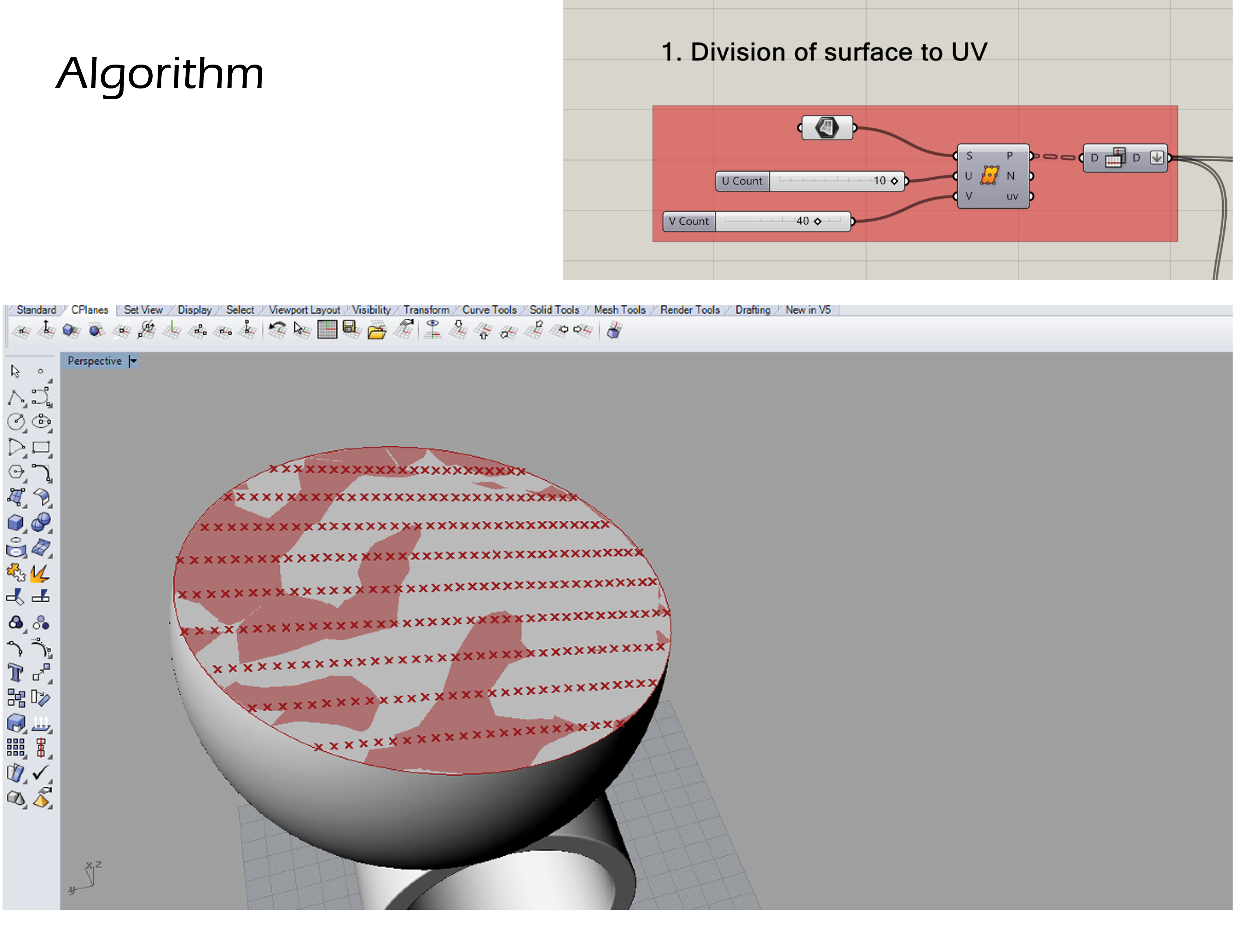The height and width of the screenshot is (952, 1233).
Task: Click the surface parameter component
Action: click(x=827, y=128)
